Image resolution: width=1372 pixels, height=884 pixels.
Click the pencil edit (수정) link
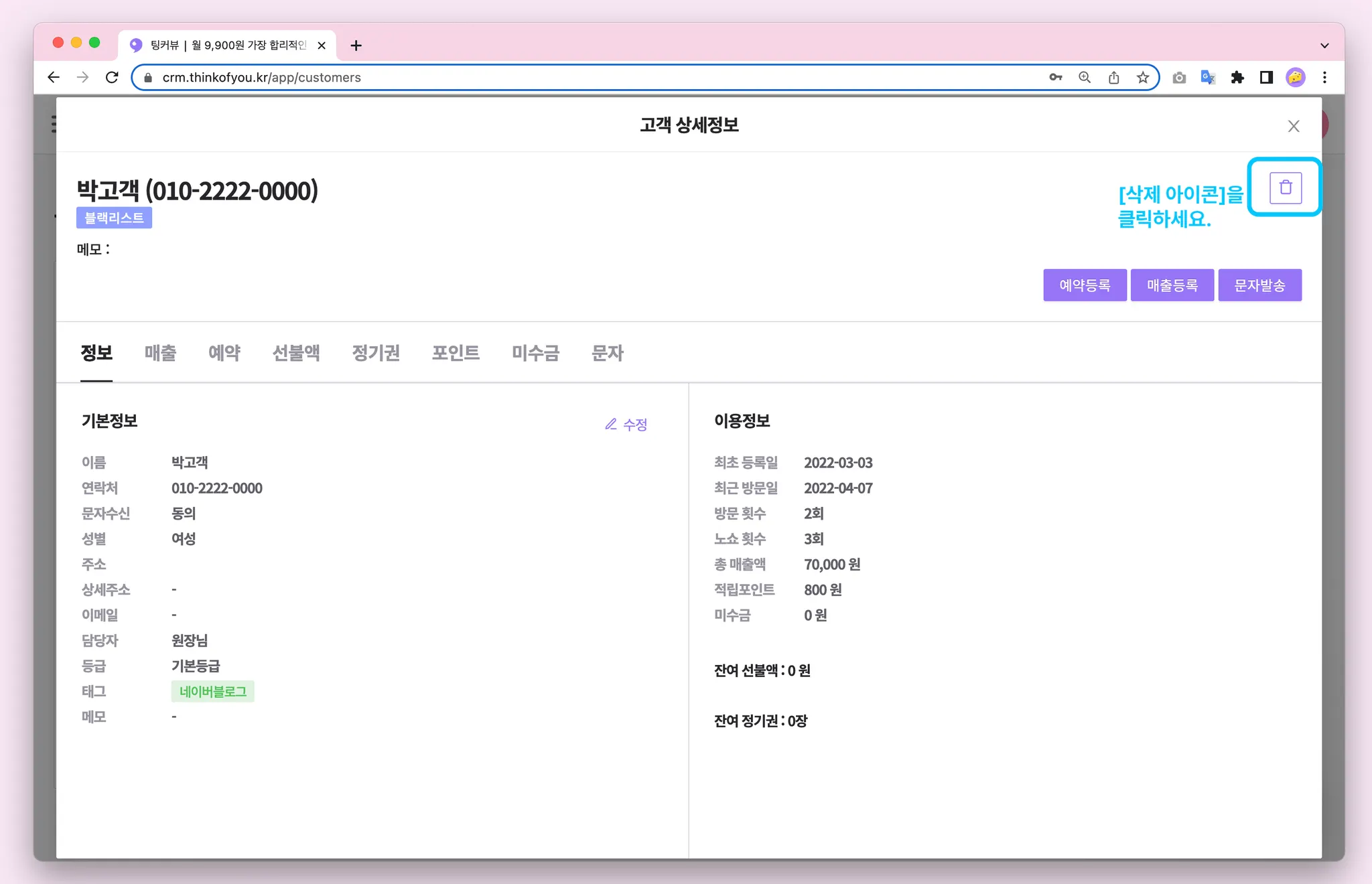tap(626, 424)
